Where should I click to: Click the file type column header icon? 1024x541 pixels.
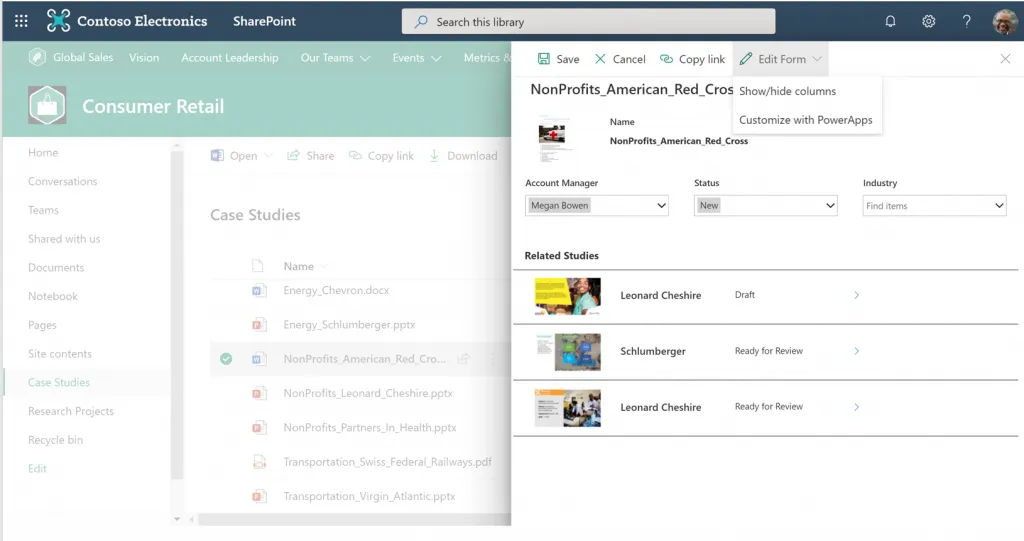(x=258, y=266)
